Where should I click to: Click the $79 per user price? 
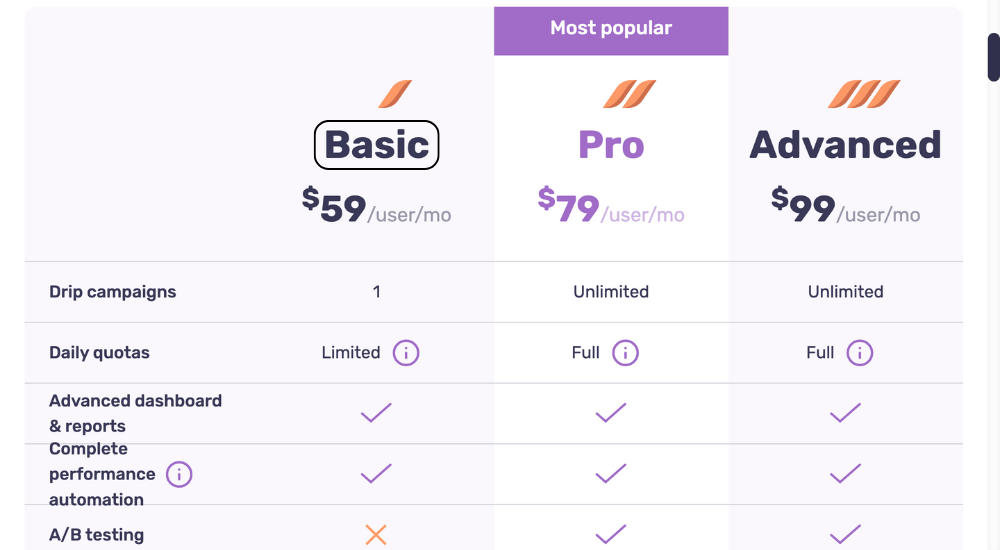click(611, 205)
